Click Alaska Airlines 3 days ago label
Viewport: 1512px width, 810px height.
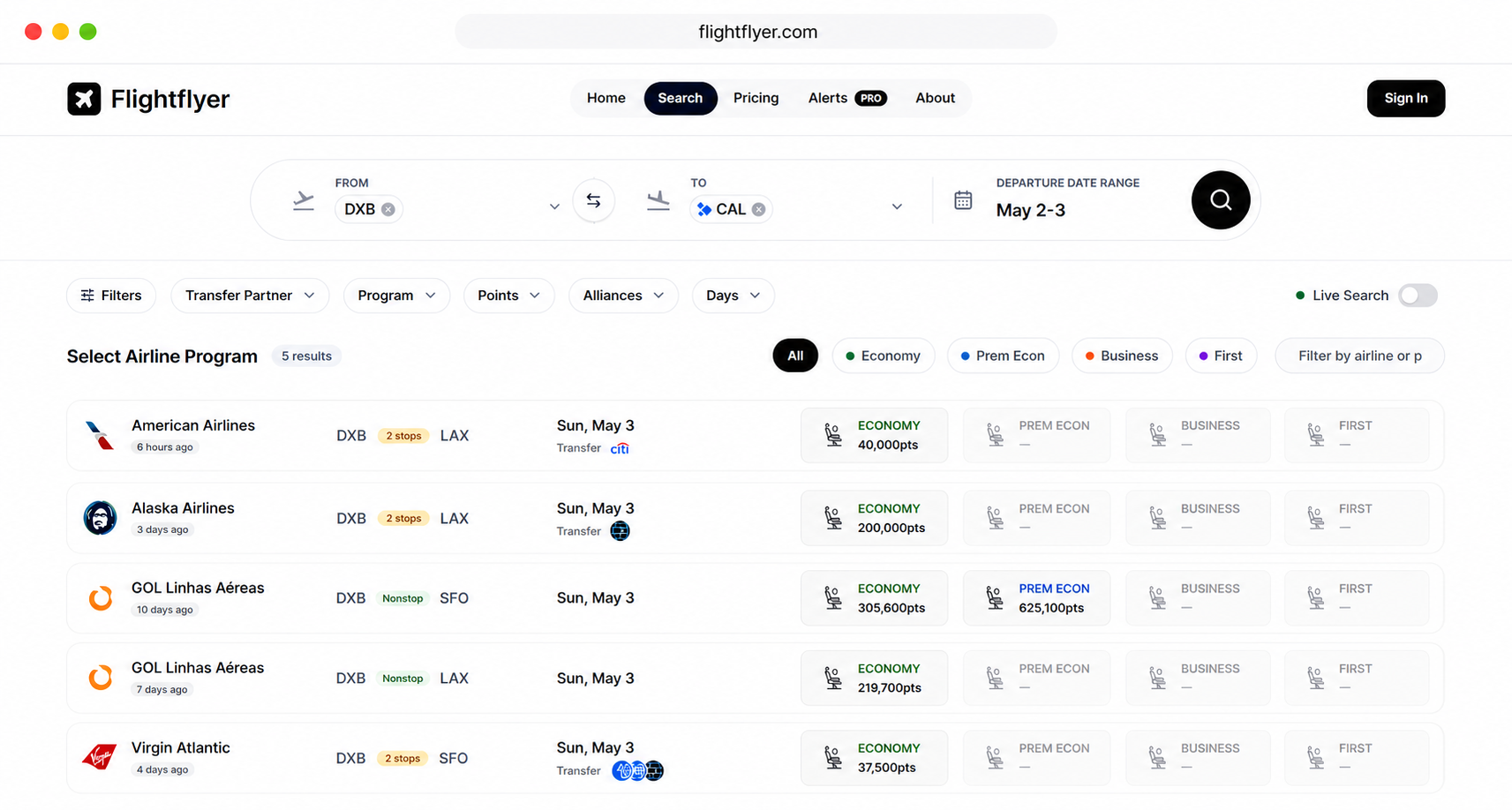coord(163,529)
